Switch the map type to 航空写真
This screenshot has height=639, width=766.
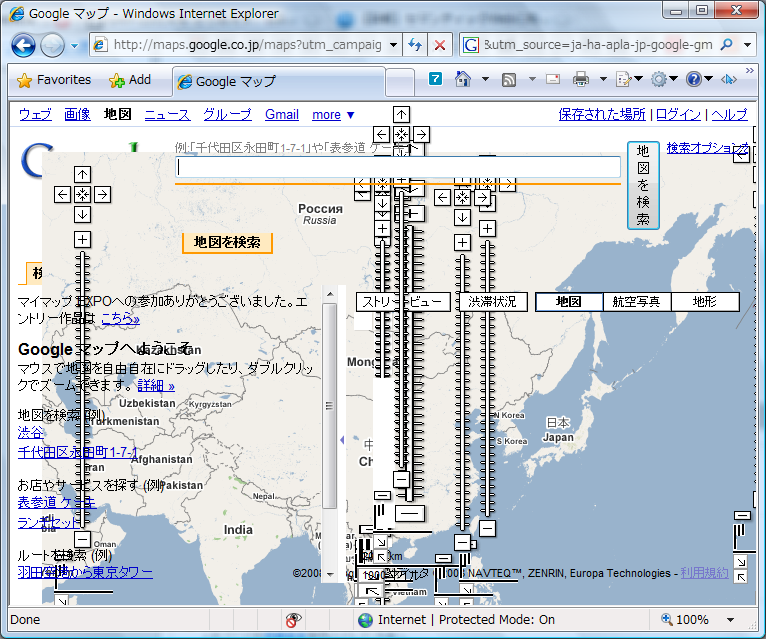[x=637, y=302]
